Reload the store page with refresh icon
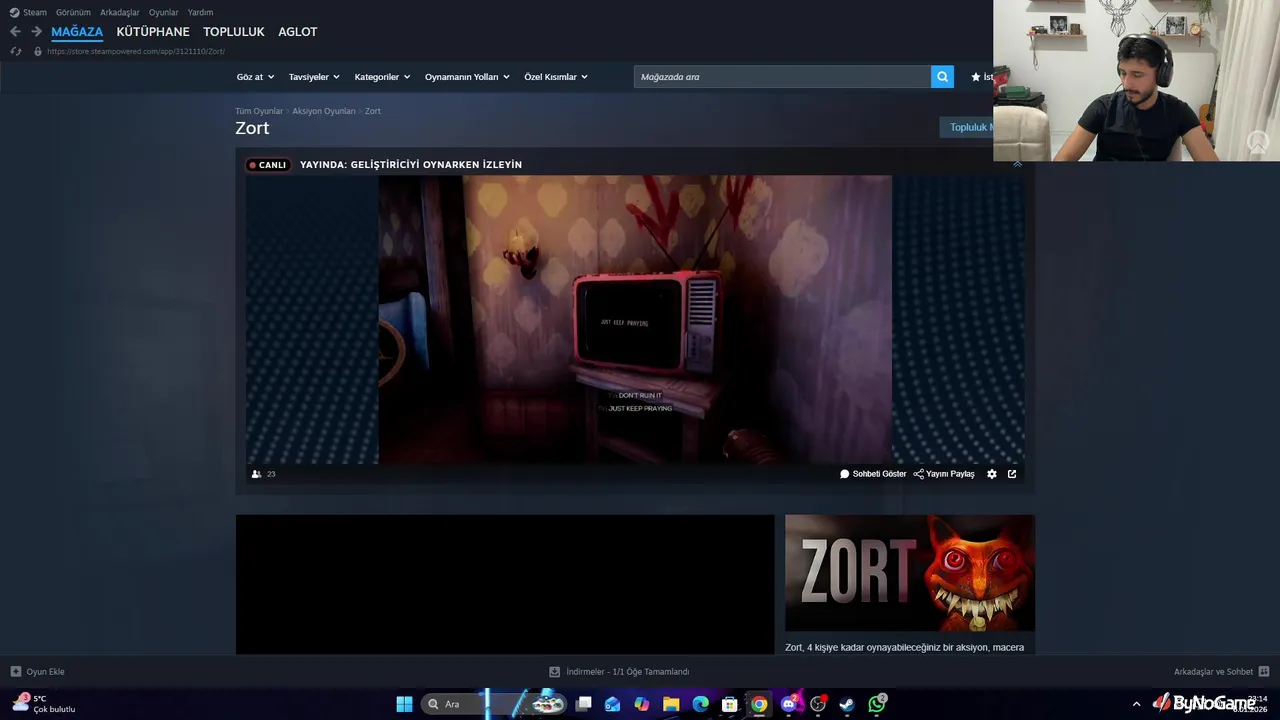The width and height of the screenshot is (1280, 720). pyautogui.click(x=15, y=51)
